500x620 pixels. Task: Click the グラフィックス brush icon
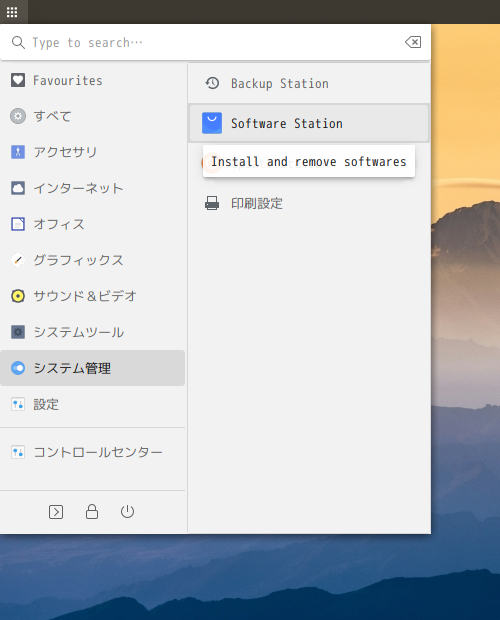point(18,260)
